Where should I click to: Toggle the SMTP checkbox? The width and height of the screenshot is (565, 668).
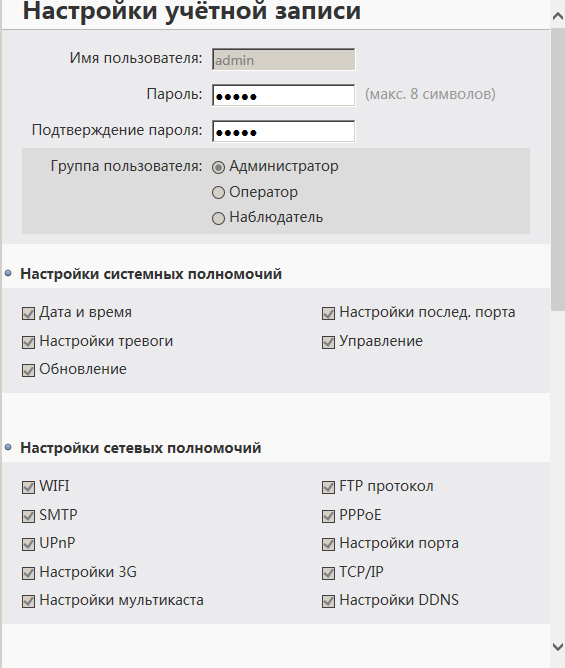[28, 516]
